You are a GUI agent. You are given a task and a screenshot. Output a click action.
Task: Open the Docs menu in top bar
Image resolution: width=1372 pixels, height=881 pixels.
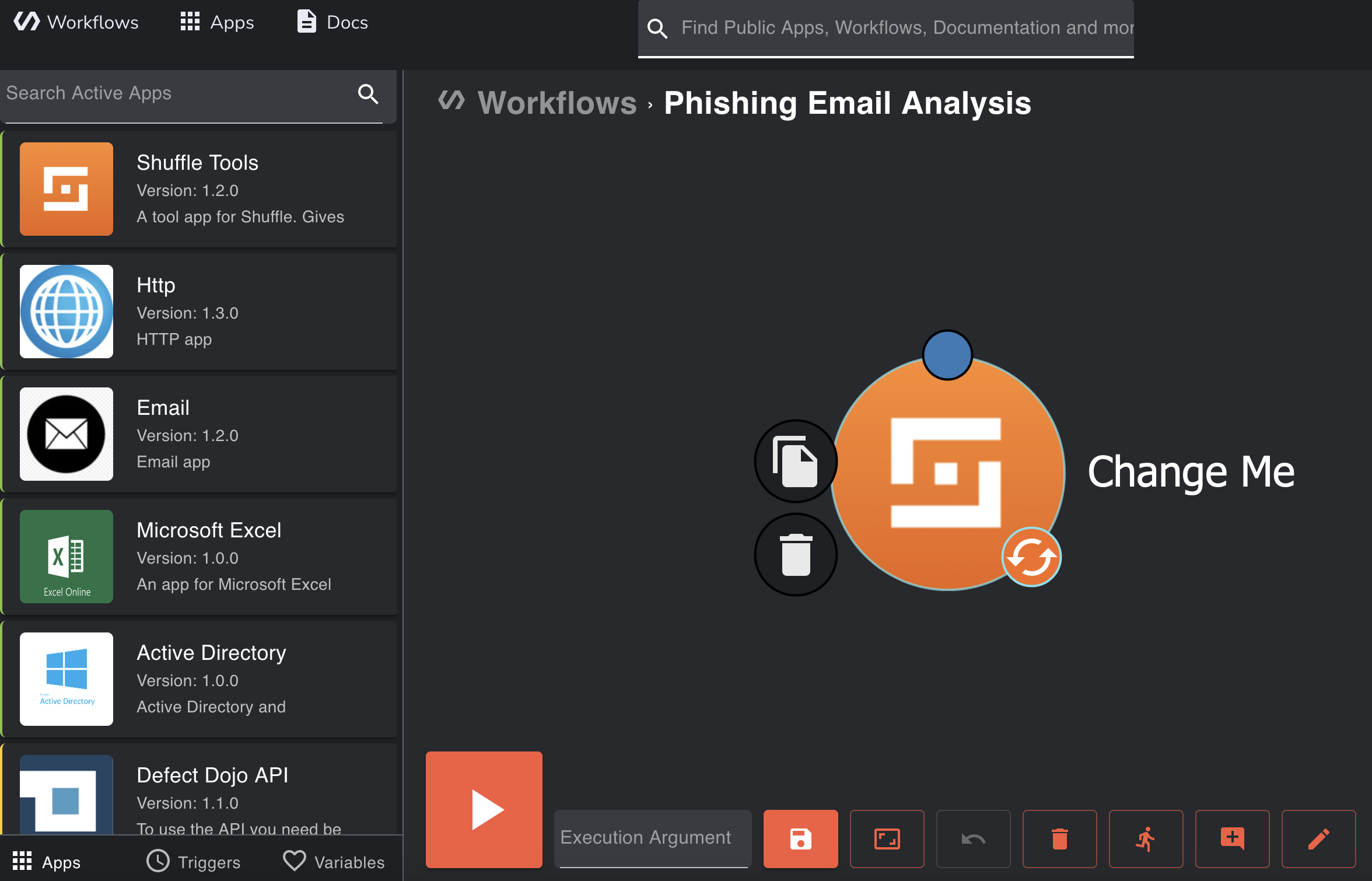point(333,22)
